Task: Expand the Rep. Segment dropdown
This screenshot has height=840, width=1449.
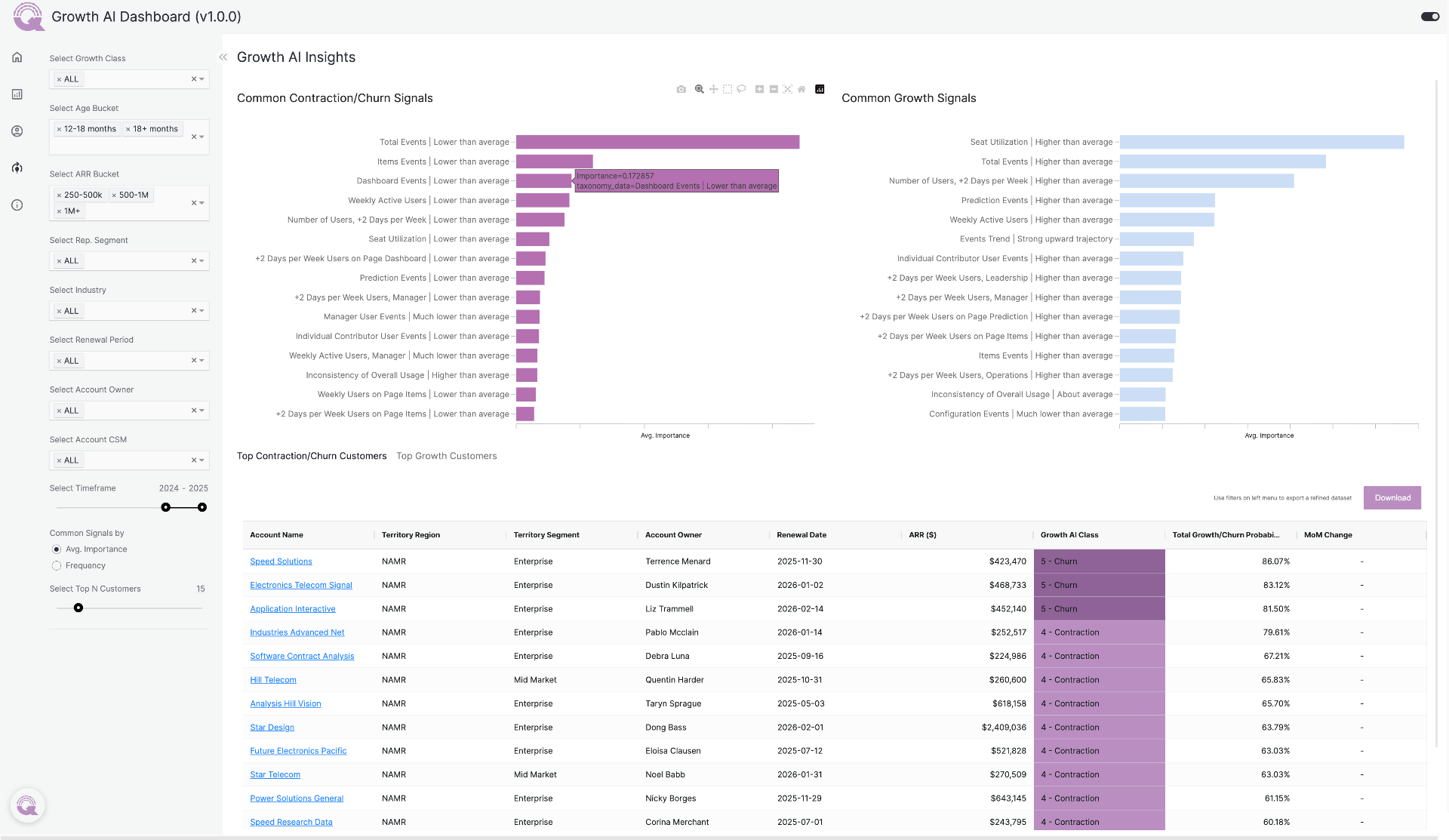Action: 202,261
